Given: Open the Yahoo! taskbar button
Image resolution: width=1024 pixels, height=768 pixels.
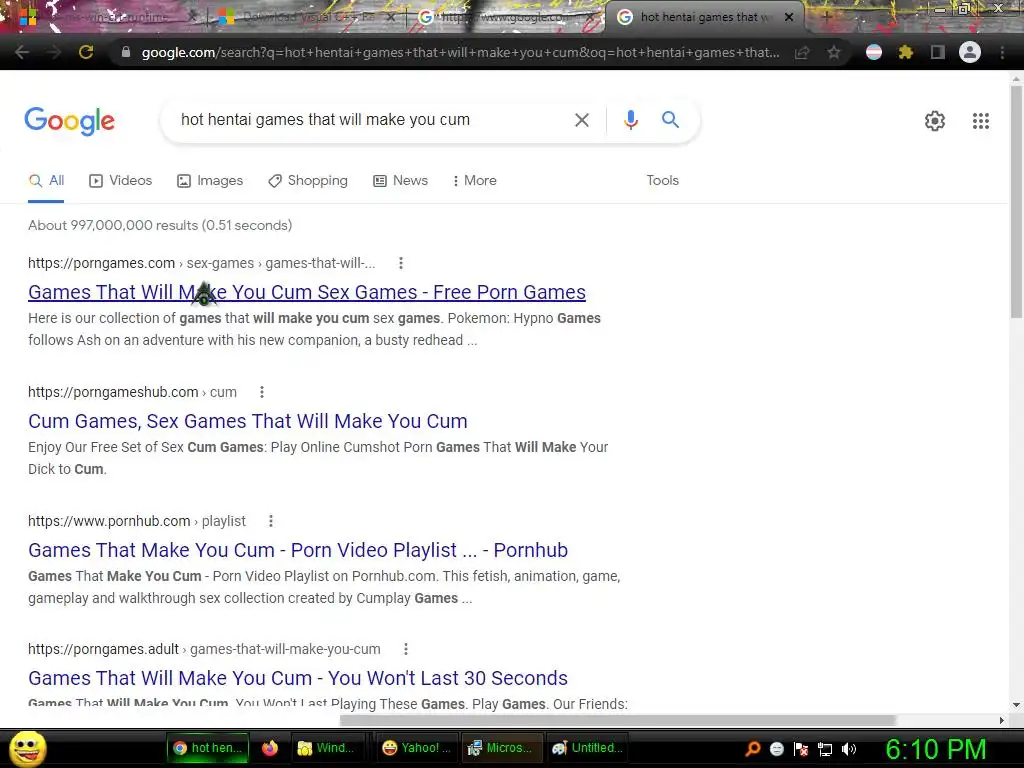Looking at the screenshot, I should pyautogui.click(x=416, y=748).
